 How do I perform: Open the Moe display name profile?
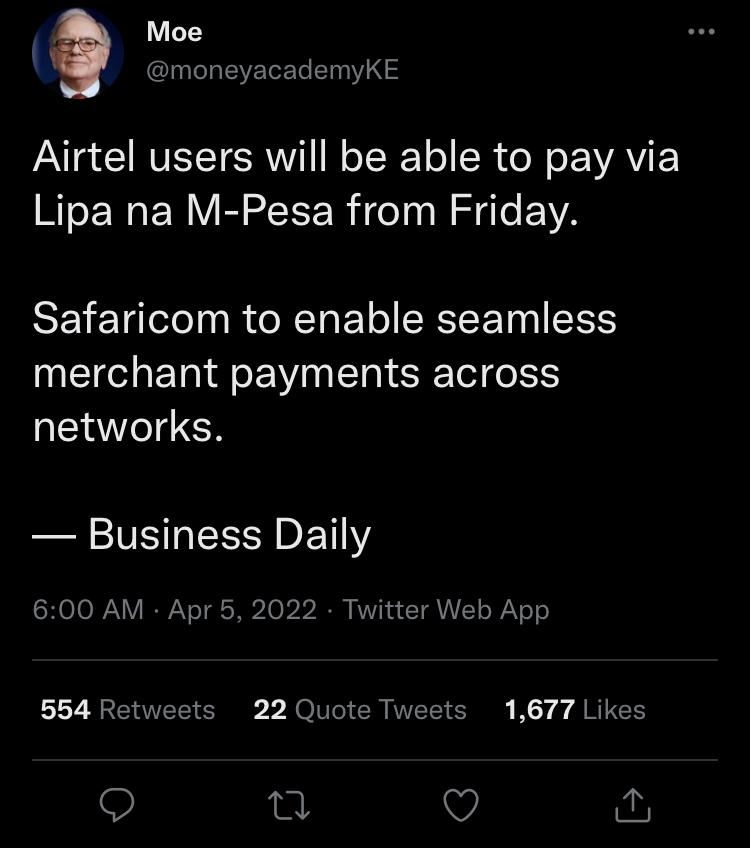174,31
